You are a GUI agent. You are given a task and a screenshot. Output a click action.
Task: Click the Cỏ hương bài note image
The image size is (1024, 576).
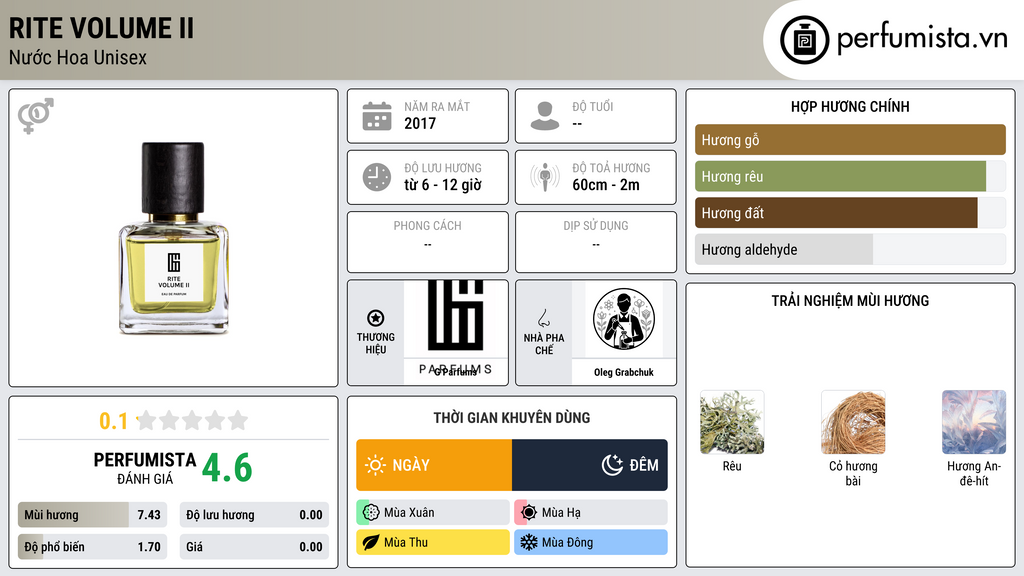click(853, 423)
